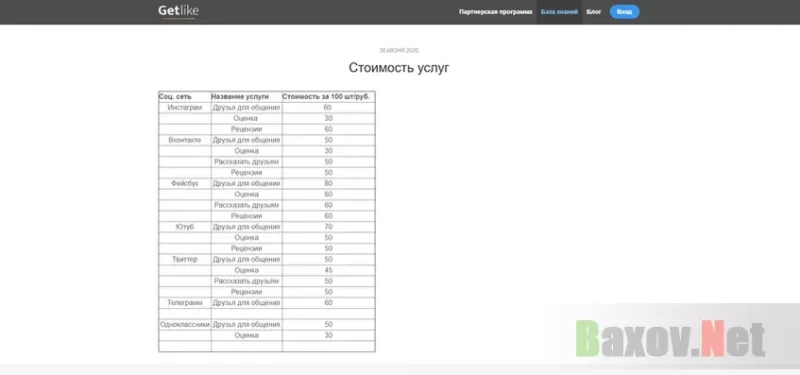This screenshot has width=800, height=375.
Task: Select the Ютуб table cell
Action: coord(185,227)
